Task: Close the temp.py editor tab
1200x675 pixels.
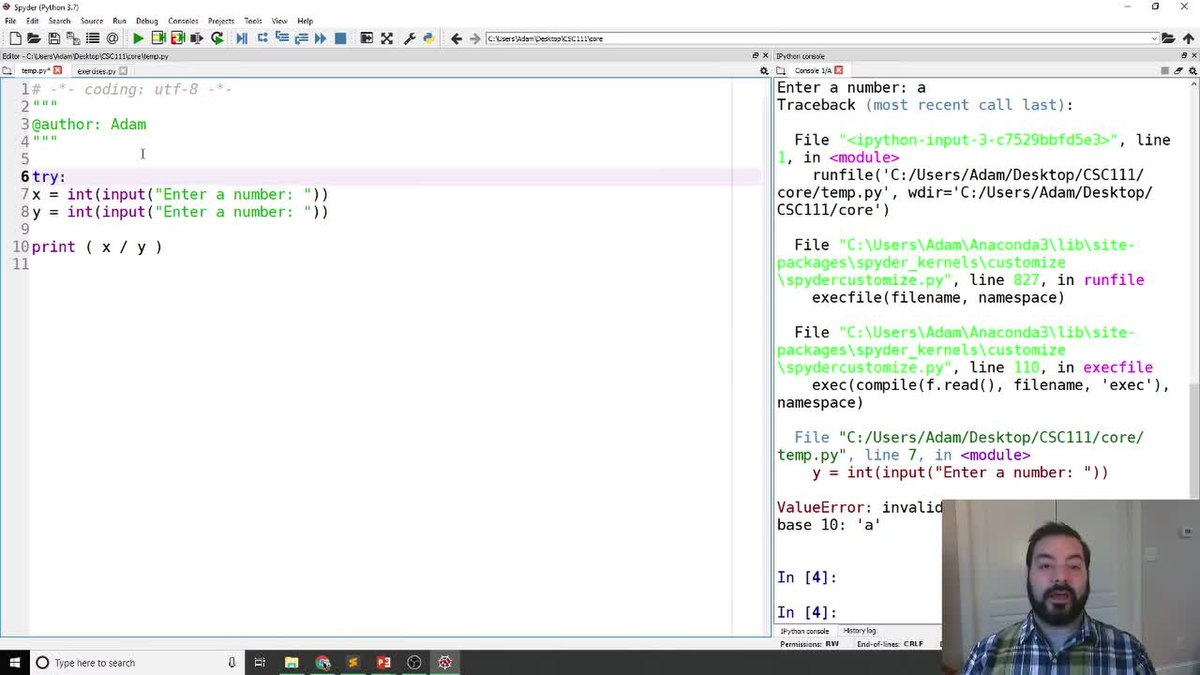Action: pos(57,71)
